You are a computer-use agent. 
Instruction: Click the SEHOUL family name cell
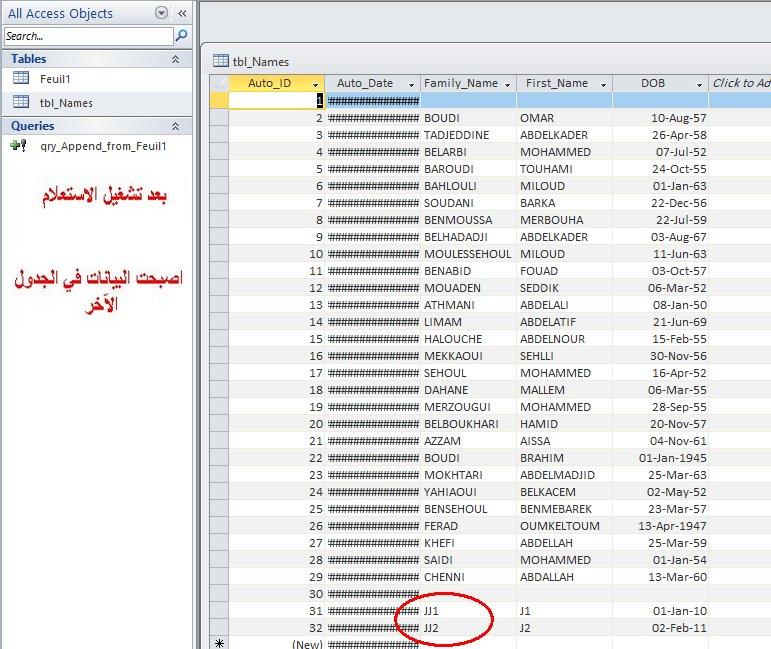click(468, 373)
